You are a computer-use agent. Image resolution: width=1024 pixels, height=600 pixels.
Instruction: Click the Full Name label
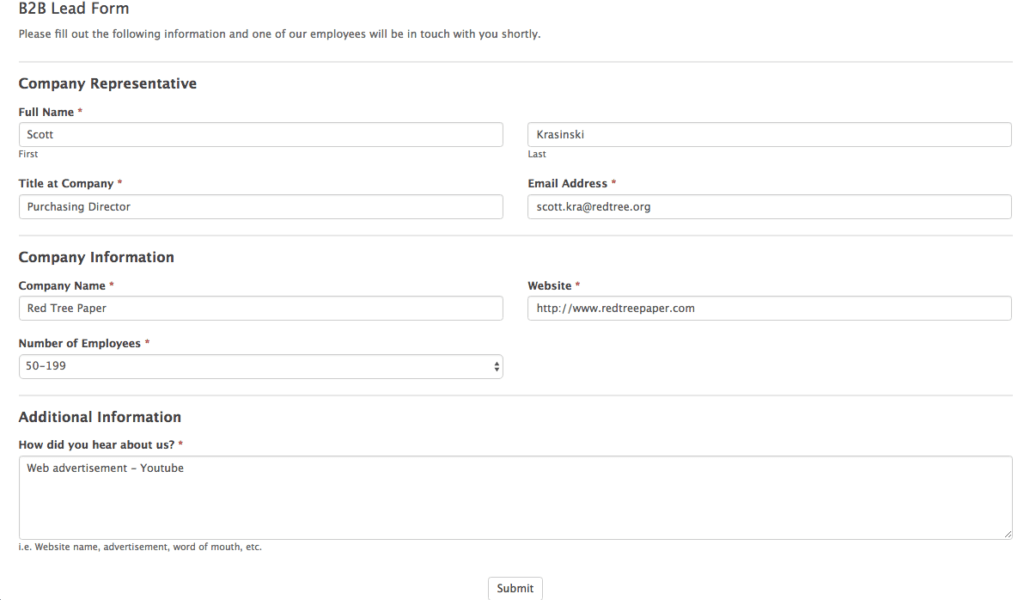(46, 112)
